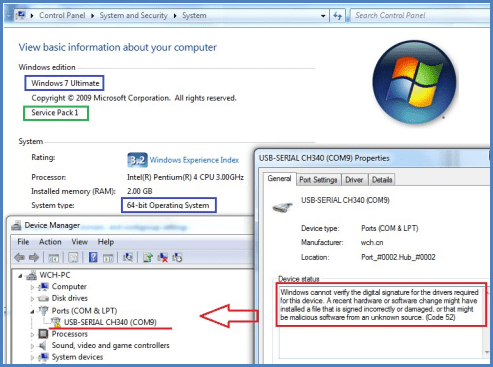
Task: Open the Help menu in Device Manager
Action: pos(106,242)
